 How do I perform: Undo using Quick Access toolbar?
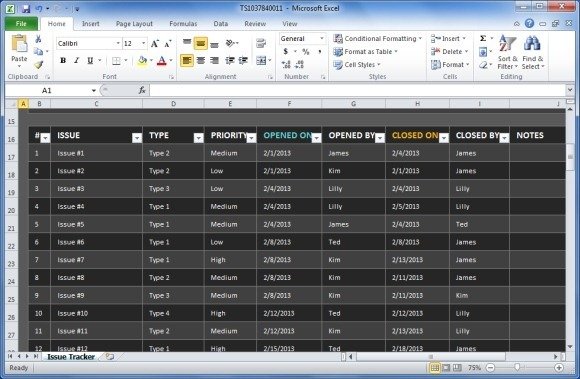click(39, 9)
